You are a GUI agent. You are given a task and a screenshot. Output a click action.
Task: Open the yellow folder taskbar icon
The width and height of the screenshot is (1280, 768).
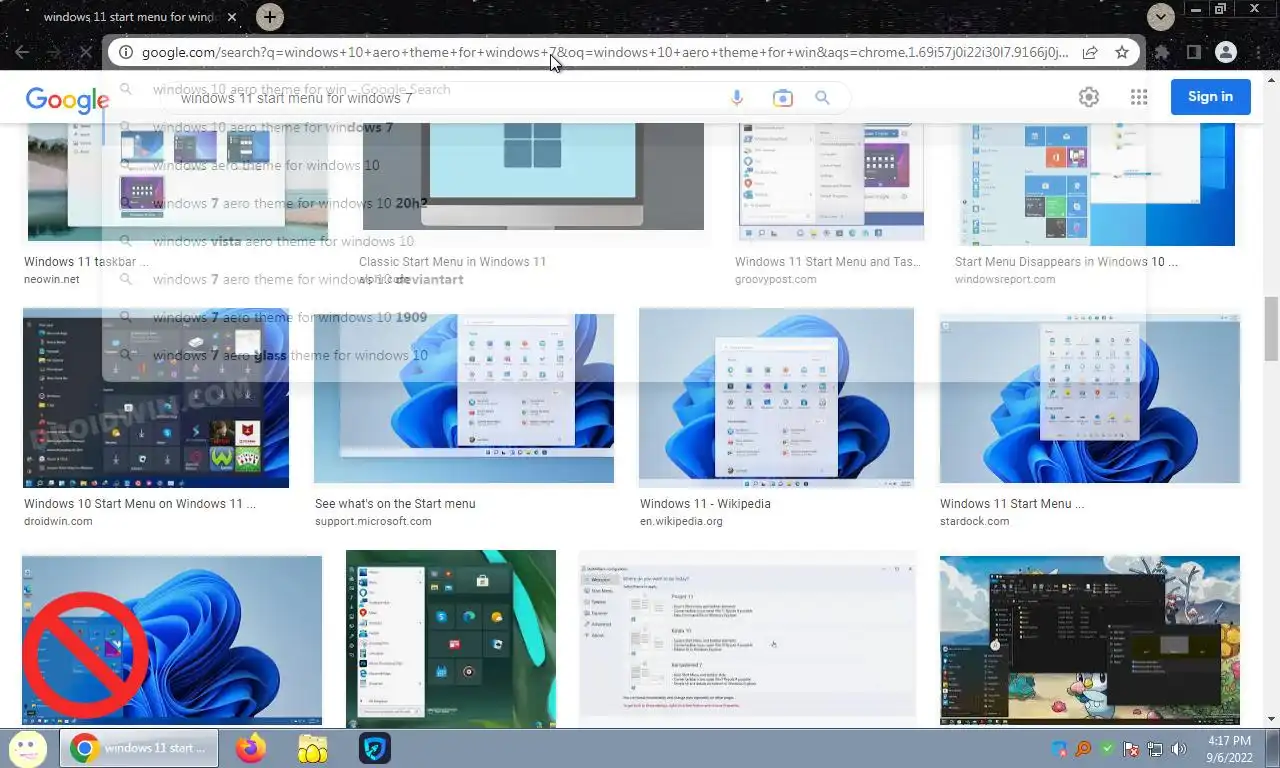pyautogui.click(x=313, y=748)
